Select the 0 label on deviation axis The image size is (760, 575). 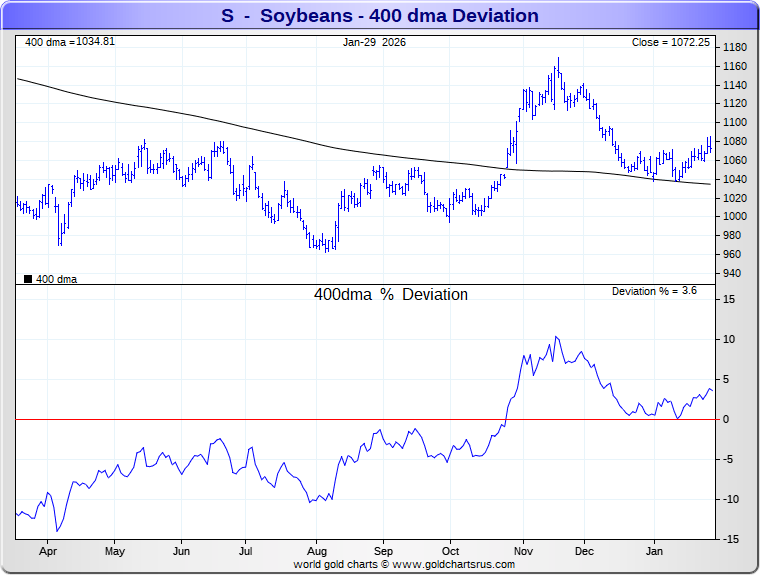coord(726,419)
